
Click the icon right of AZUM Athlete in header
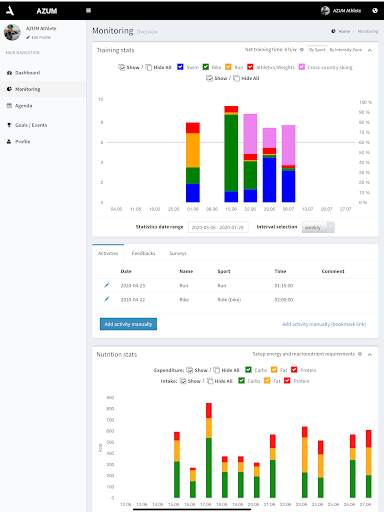point(375,11)
